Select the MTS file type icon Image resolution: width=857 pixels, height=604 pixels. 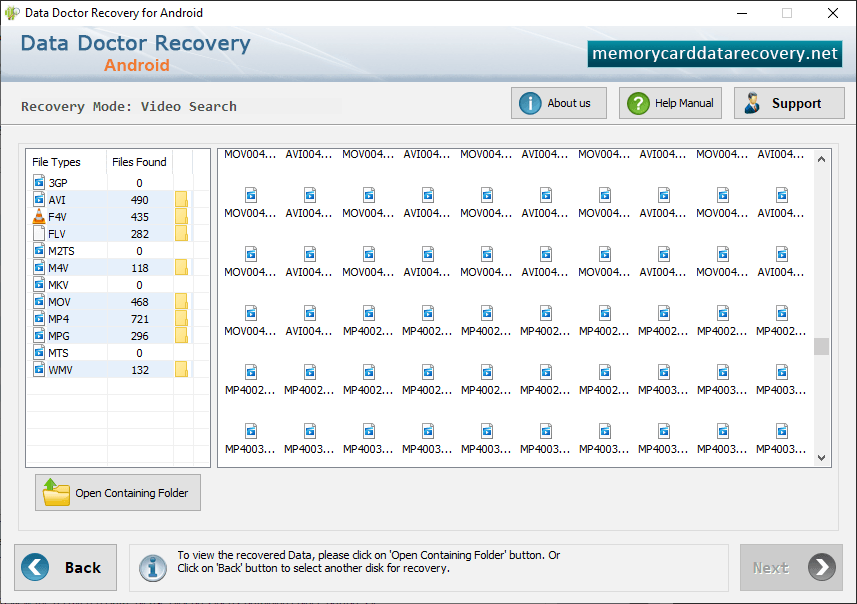[39, 352]
